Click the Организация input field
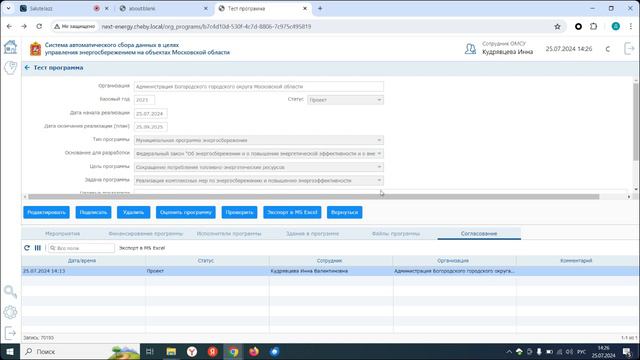 point(258,87)
